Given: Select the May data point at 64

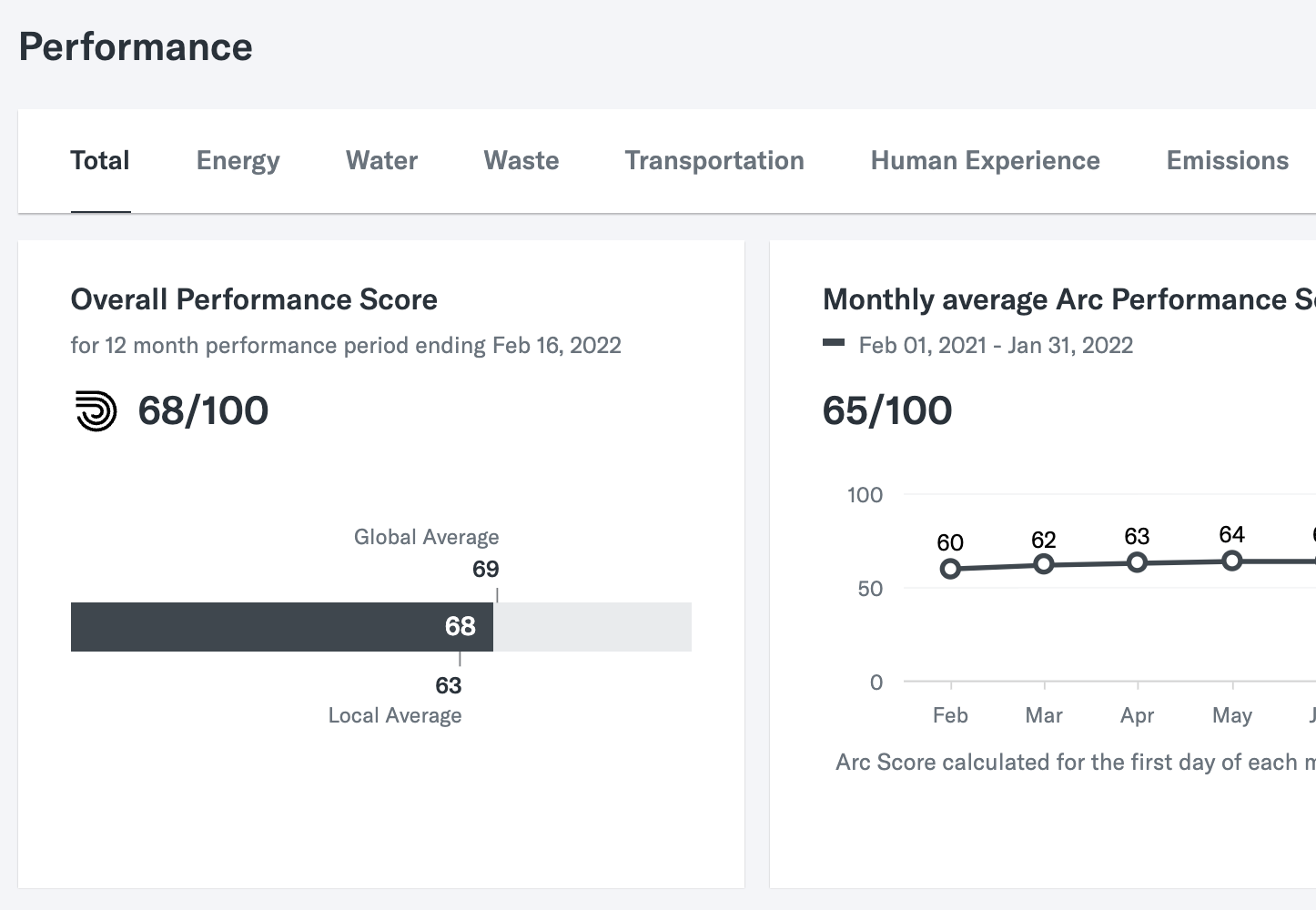Looking at the screenshot, I should [1232, 561].
